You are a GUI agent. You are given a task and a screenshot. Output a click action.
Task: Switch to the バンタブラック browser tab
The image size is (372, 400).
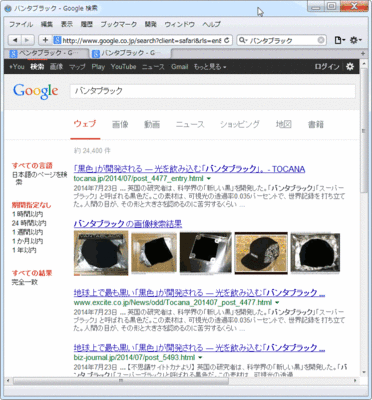click(130, 53)
